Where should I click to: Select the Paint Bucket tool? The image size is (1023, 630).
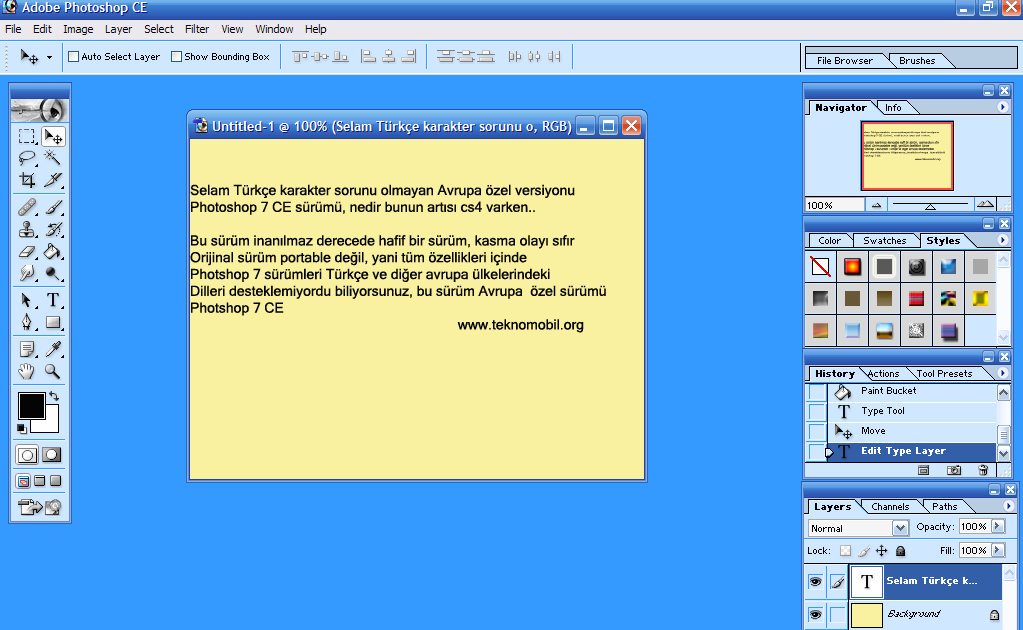(53, 252)
